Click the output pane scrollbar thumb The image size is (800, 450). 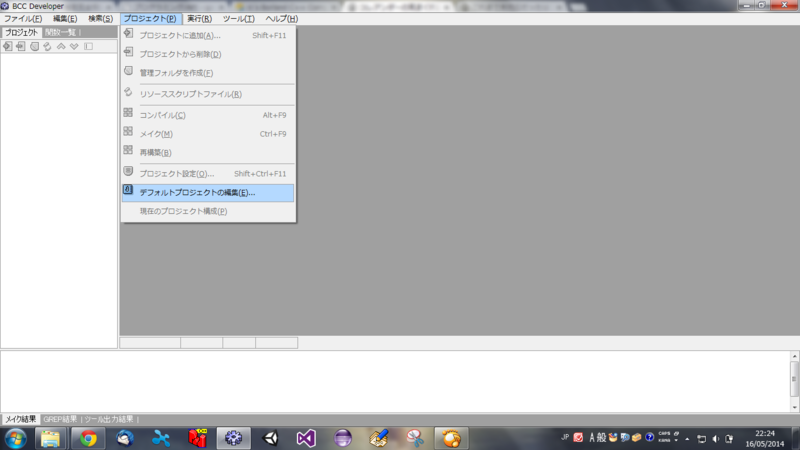pos(794,379)
